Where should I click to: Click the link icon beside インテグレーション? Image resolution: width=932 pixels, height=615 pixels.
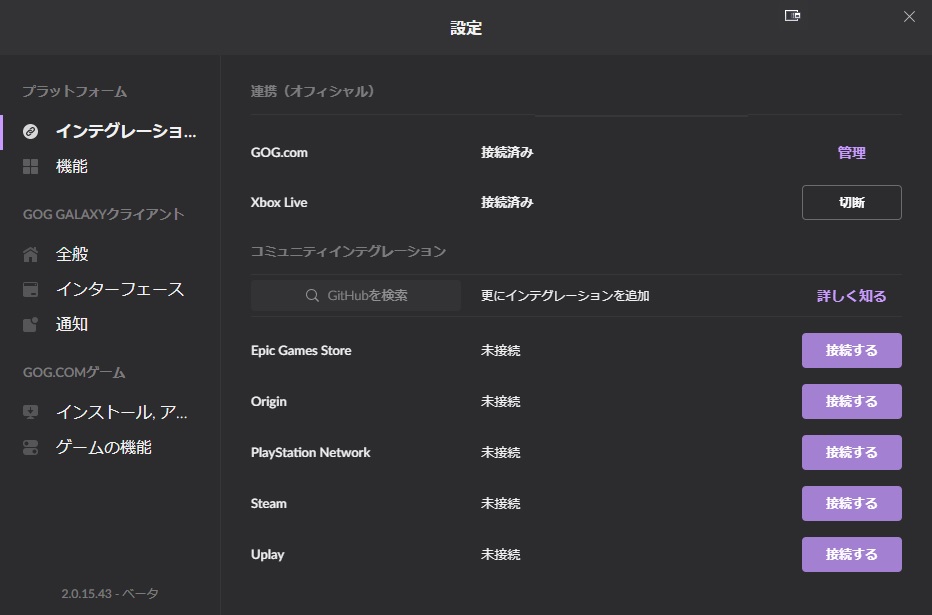30,131
